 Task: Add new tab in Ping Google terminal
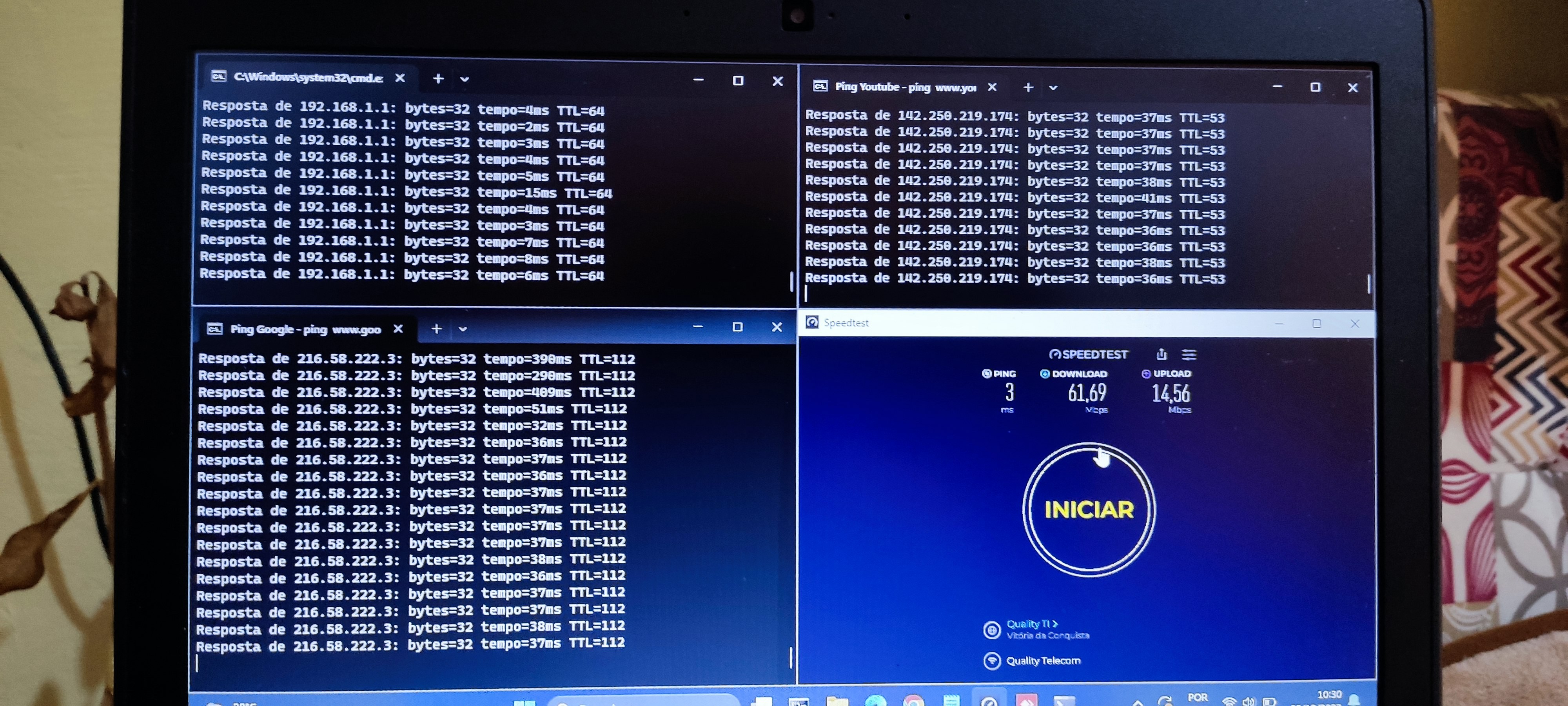click(x=436, y=329)
